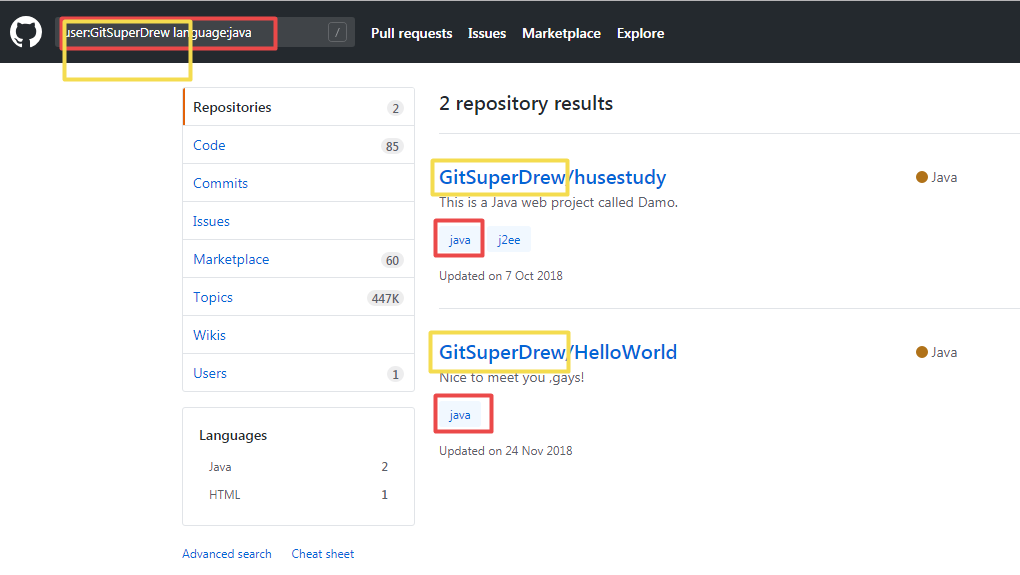Image resolution: width=1020 pixels, height=575 pixels.
Task: Open Pull requests in the top navigation
Action: (x=411, y=33)
